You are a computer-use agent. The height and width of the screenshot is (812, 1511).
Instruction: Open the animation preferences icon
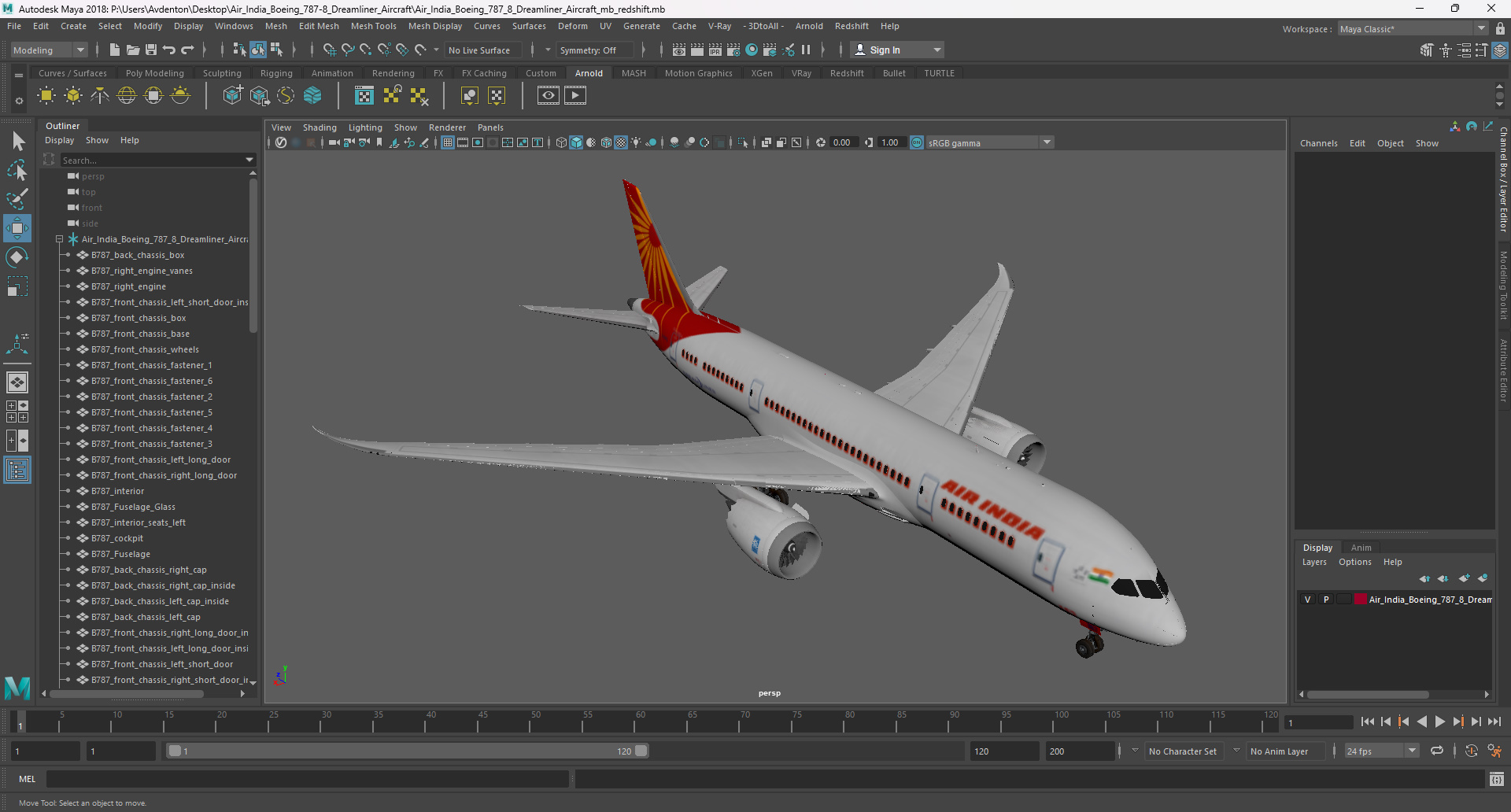click(x=1494, y=751)
